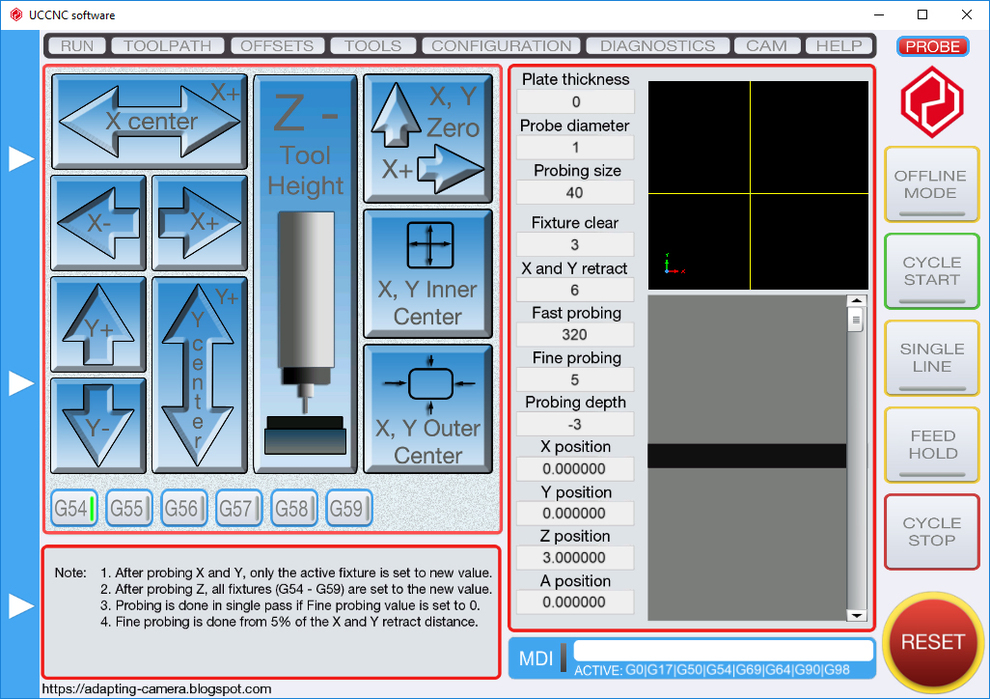The width and height of the screenshot is (990, 699).
Task: Start X, Y Outer Center probing
Action: click(427, 408)
